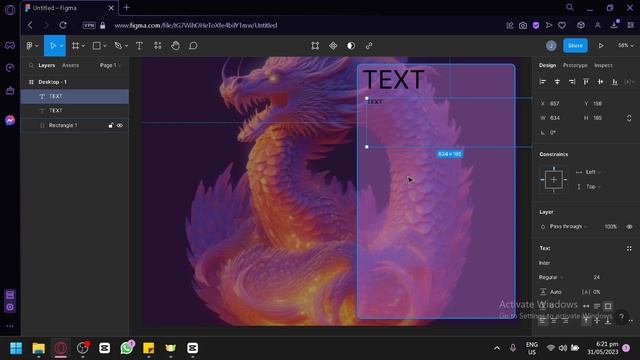Select the Text tool
The image size is (640, 360).
click(x=139, y=46)
